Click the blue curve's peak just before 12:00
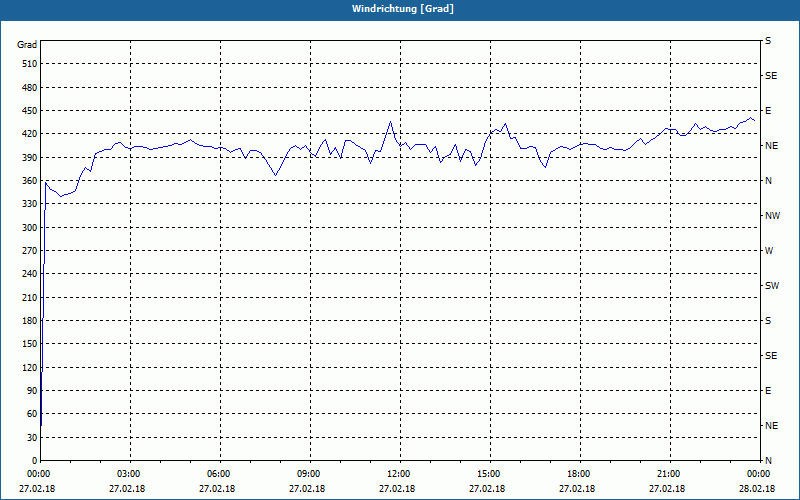800x500 pixels. [x=390, y=121]
